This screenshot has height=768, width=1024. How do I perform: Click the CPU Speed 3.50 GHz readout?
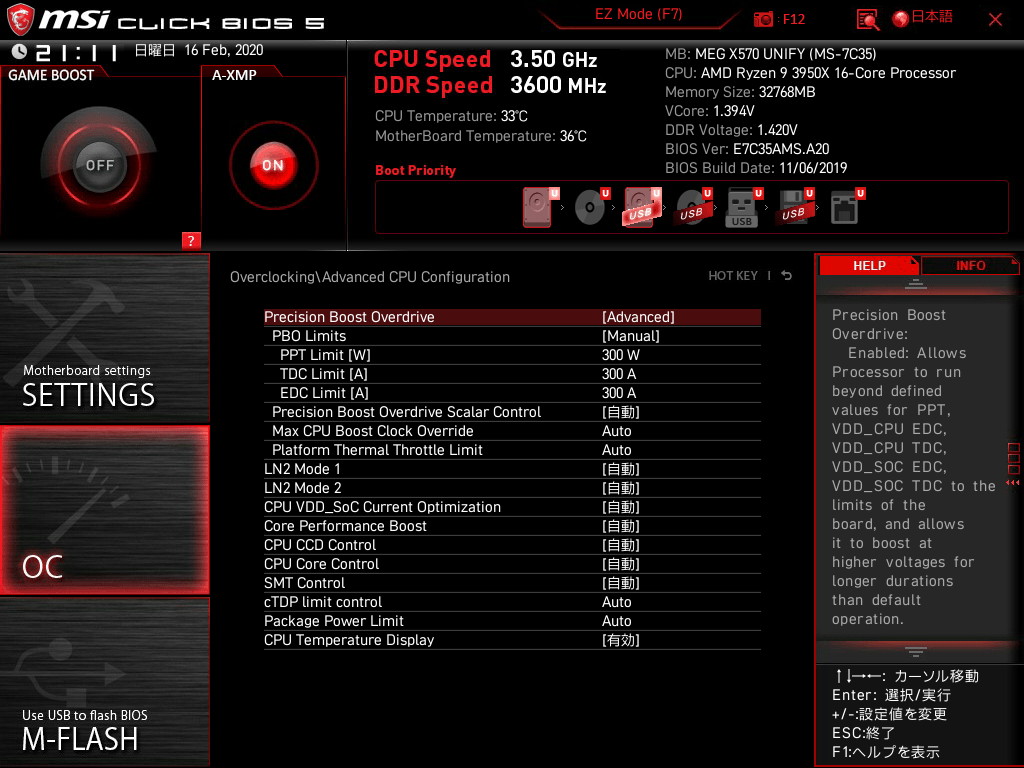click(x=485, y=59)
